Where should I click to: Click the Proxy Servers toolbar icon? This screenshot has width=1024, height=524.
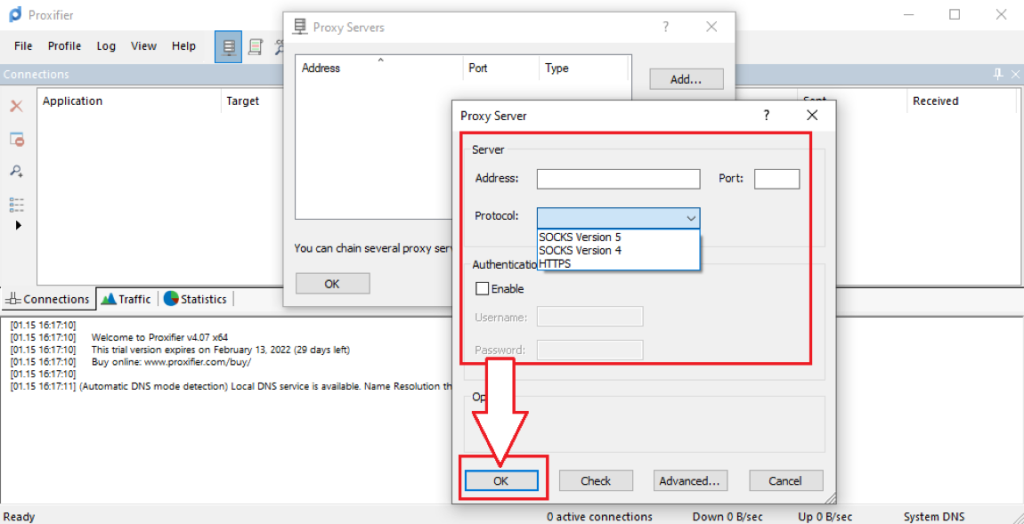[228, 46]
